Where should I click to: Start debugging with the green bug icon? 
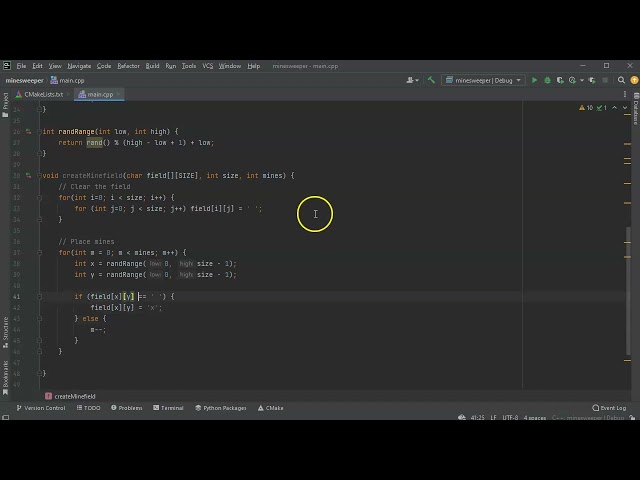547,80
